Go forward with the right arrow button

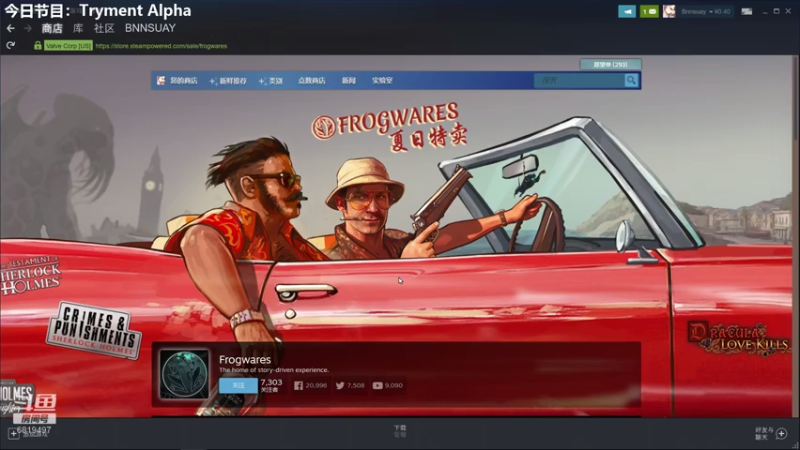click(x=28, y=29)
